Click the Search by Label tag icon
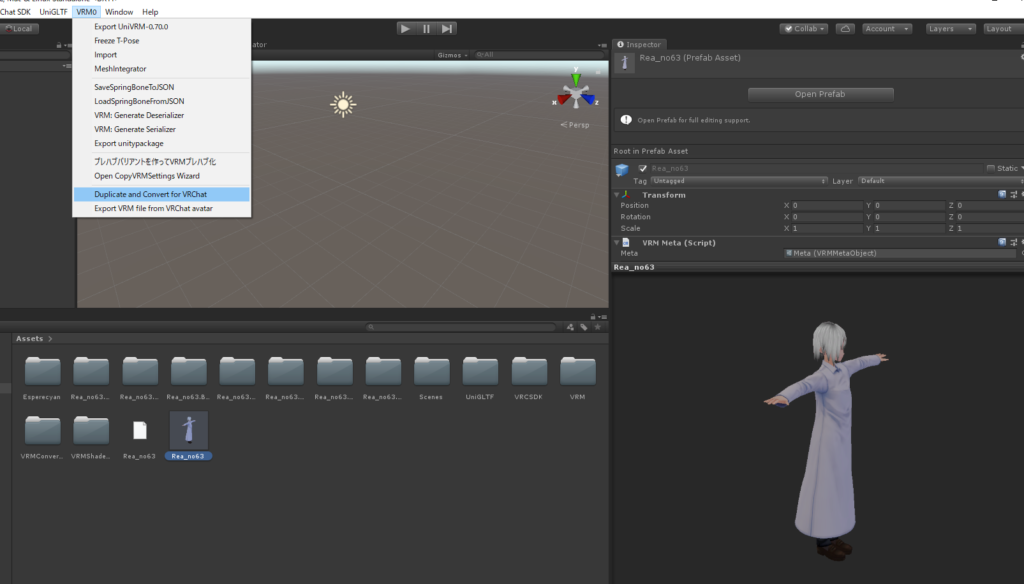Image resolution: width=1024 pixels, height=584 pixels. click(584, 327)
